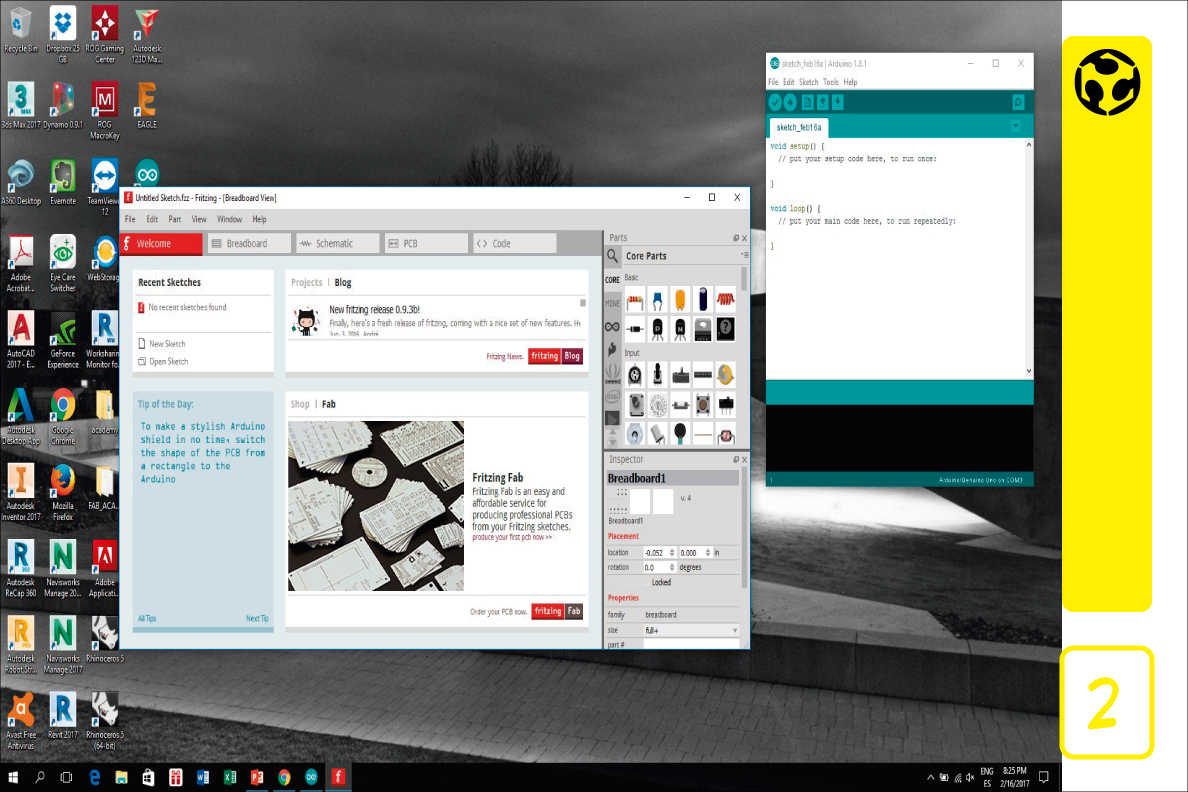Click the Fritzing icon in the taskbar
The image size is (1188, 792).
(x=339, y=777)
